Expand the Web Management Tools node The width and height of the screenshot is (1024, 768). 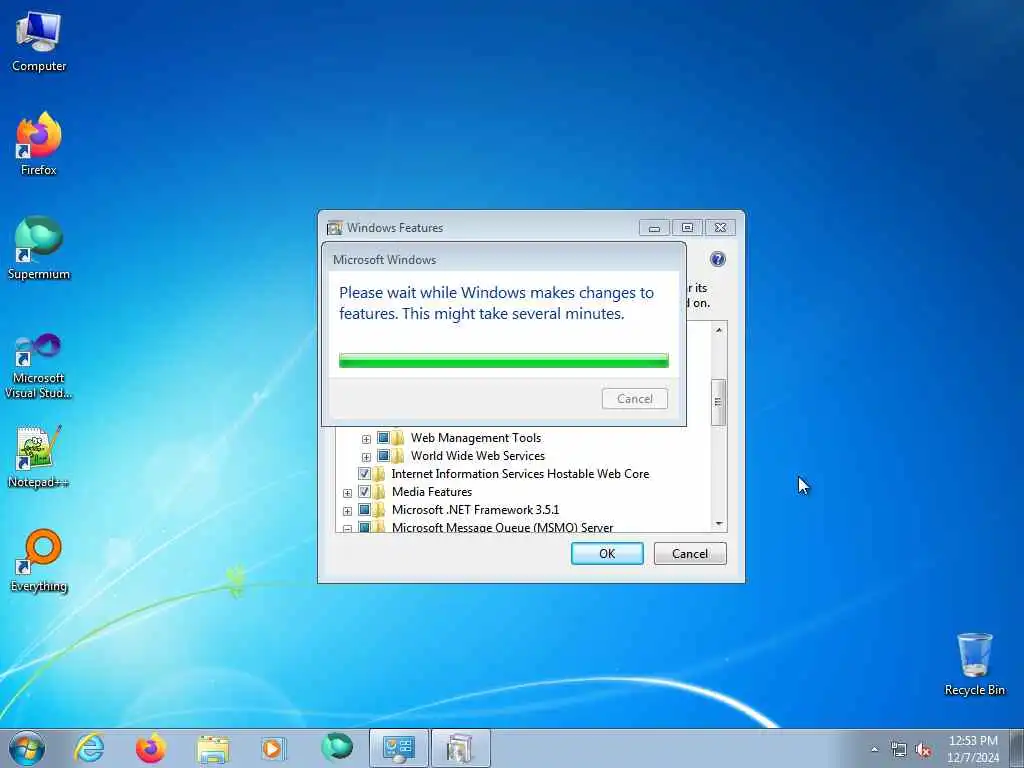coord(366,439)
